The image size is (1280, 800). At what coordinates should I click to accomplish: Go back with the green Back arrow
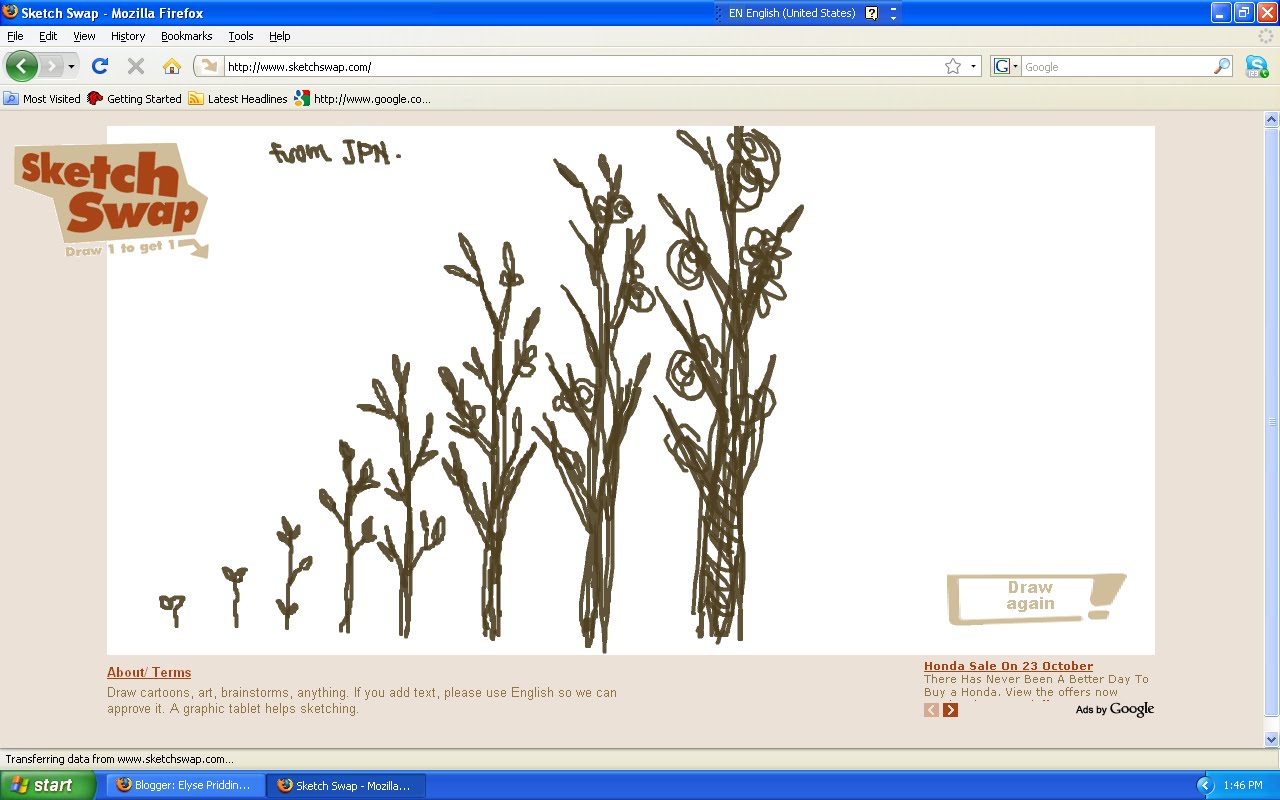21,66
